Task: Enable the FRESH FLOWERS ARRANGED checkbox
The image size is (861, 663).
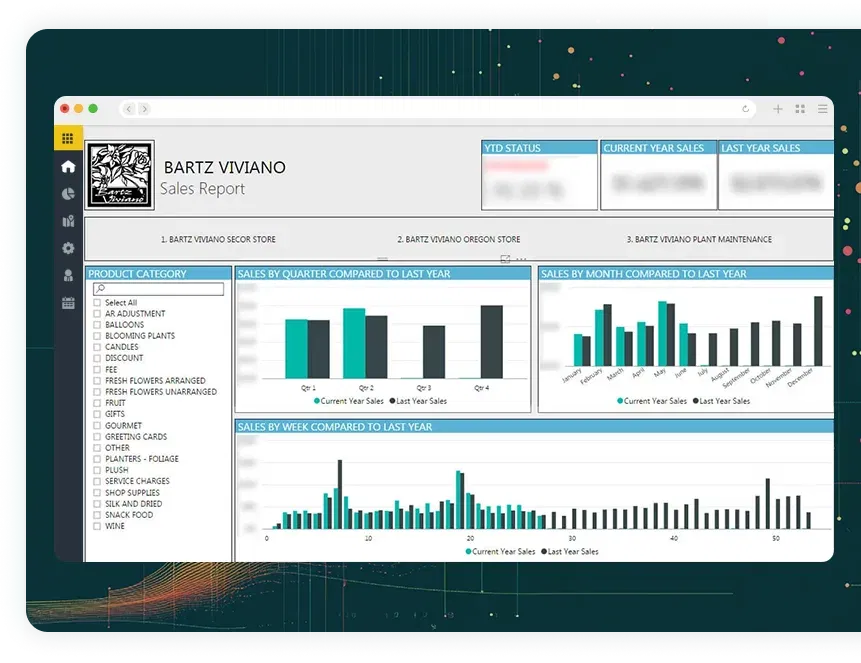Action: pyautogui.click(x=97, y=381)
